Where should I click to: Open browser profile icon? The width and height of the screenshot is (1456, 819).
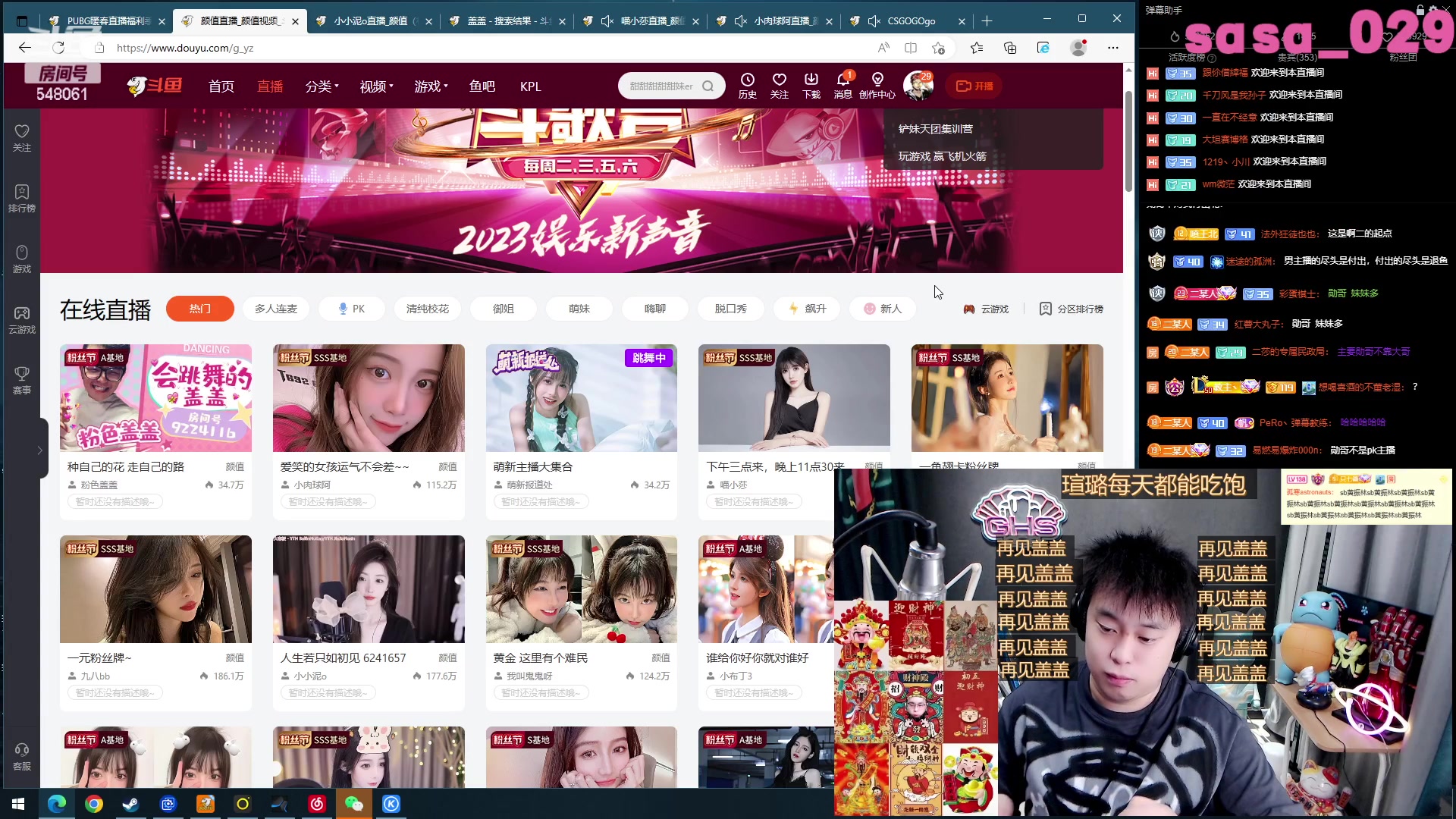(x=1078, y=48)
